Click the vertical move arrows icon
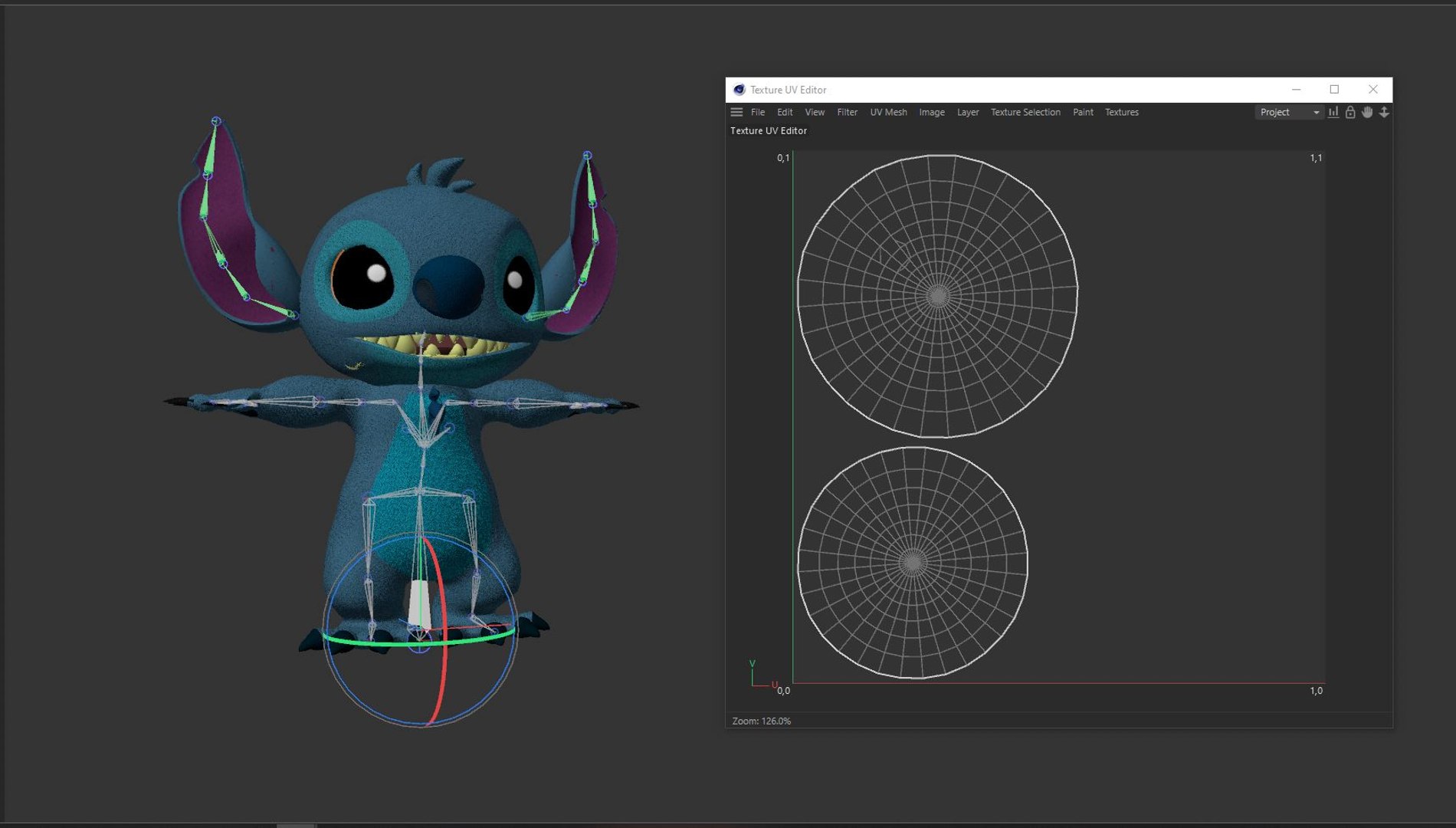1456x828 pixels. tap(1384, 112)
